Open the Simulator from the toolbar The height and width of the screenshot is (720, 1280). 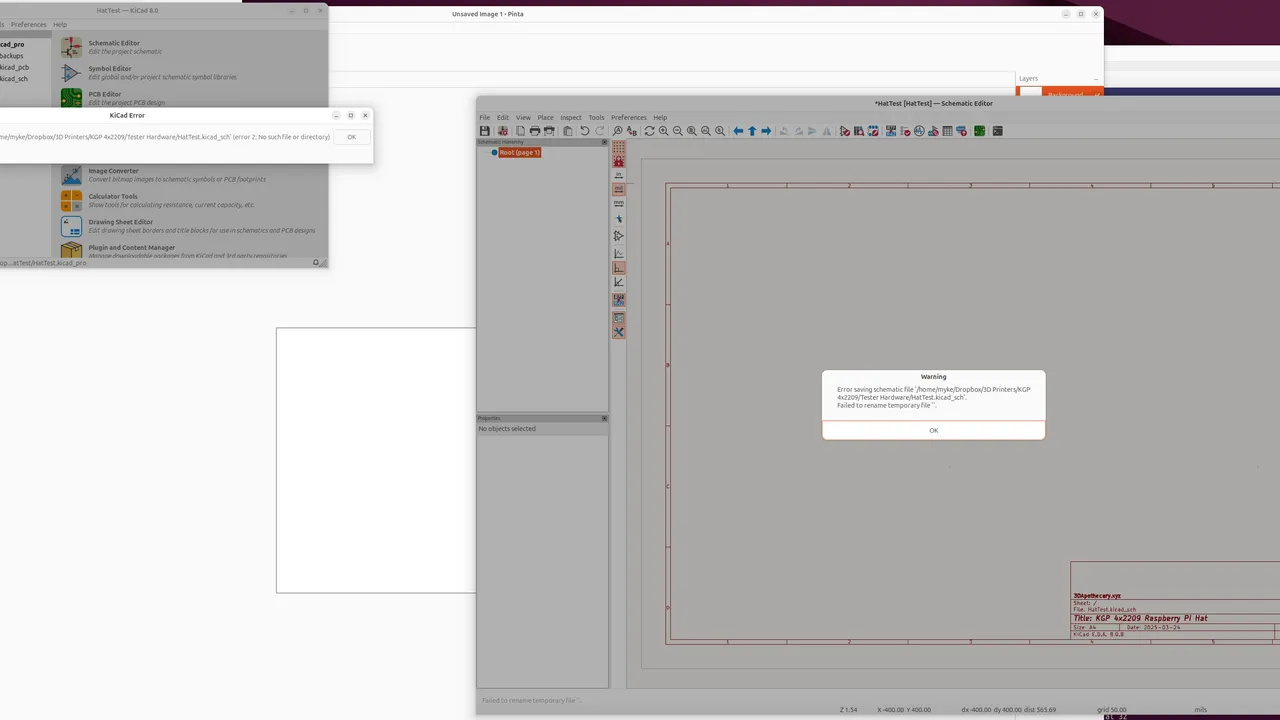[919, 131]
